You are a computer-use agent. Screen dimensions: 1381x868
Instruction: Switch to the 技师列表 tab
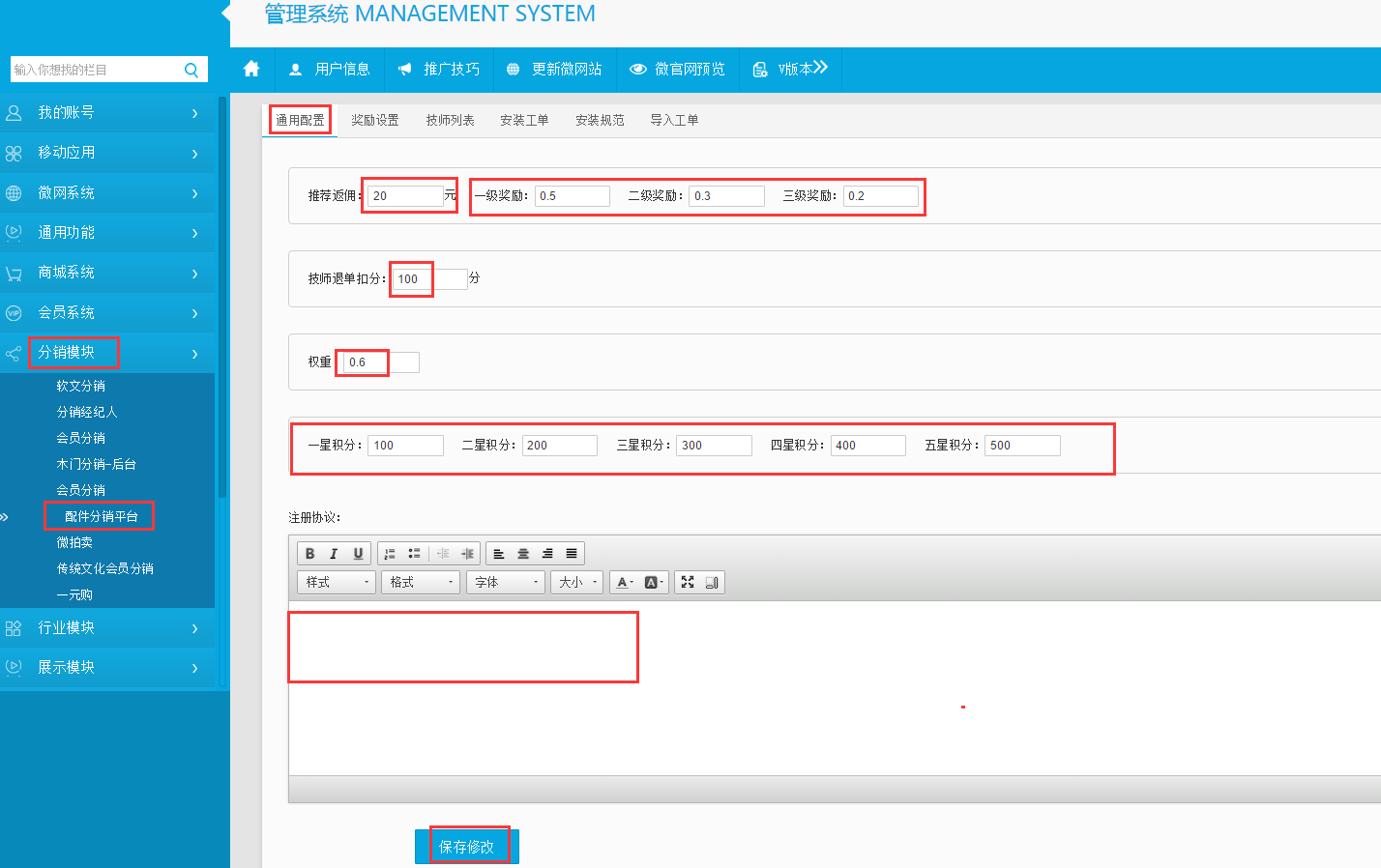coord(451,120)
